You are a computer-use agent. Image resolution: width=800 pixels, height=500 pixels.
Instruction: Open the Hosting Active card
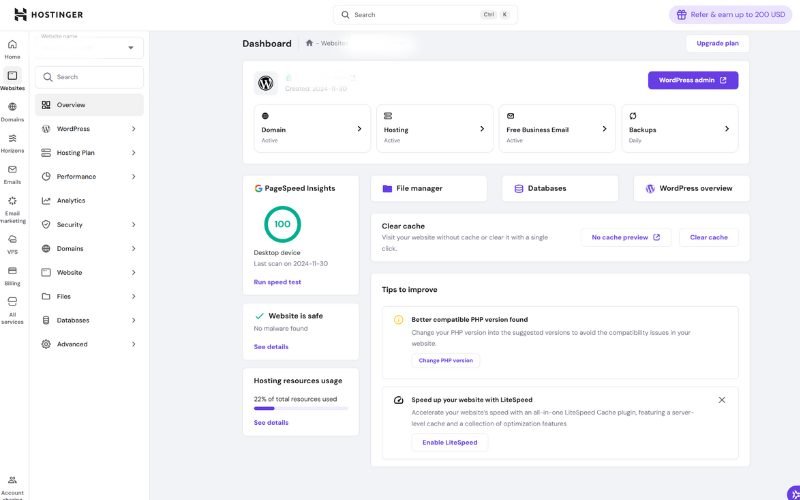pos(435,129)
